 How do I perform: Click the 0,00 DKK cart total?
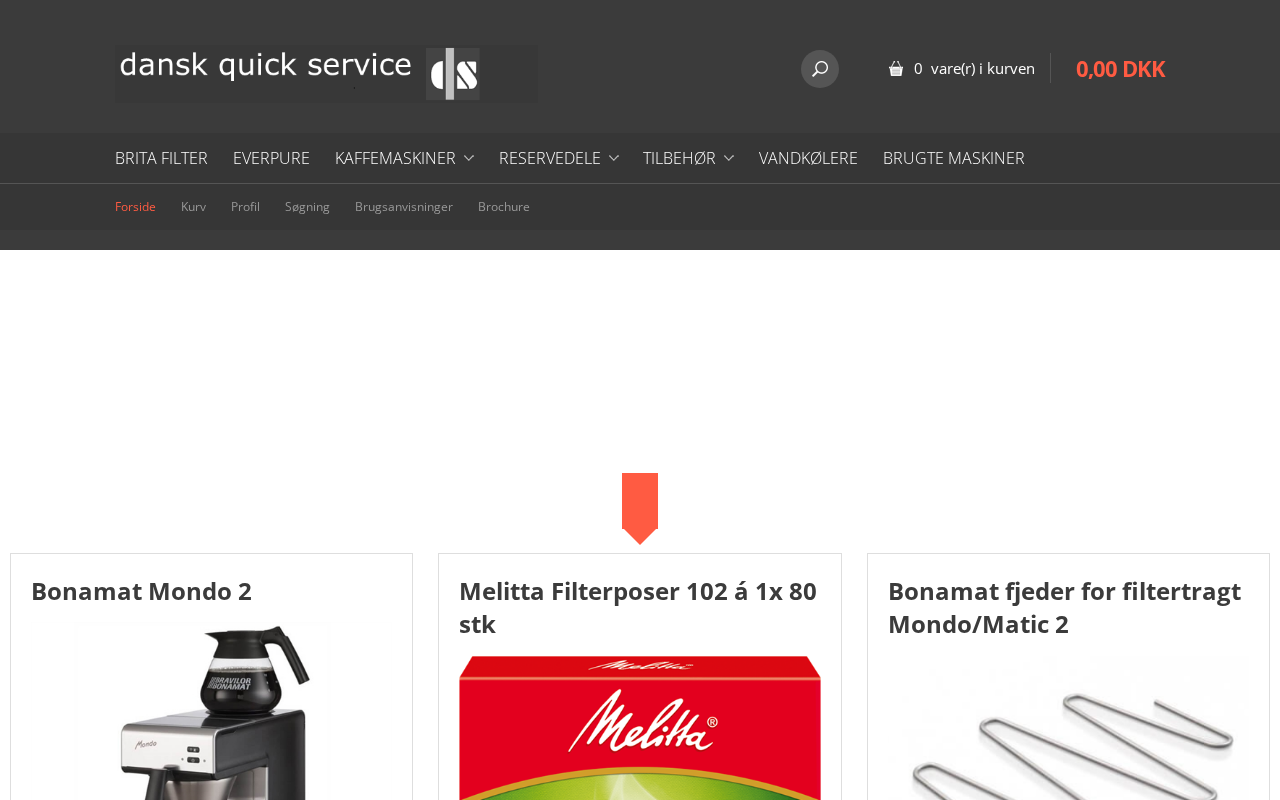1120,69
